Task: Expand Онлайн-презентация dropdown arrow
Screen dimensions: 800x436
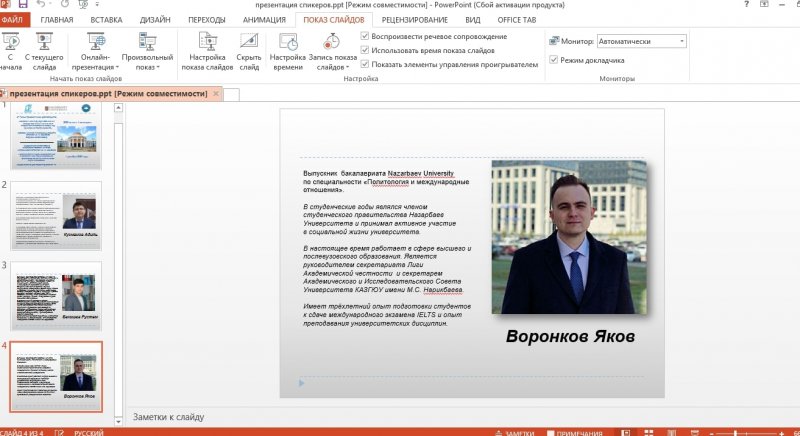Action: [117, 67]
